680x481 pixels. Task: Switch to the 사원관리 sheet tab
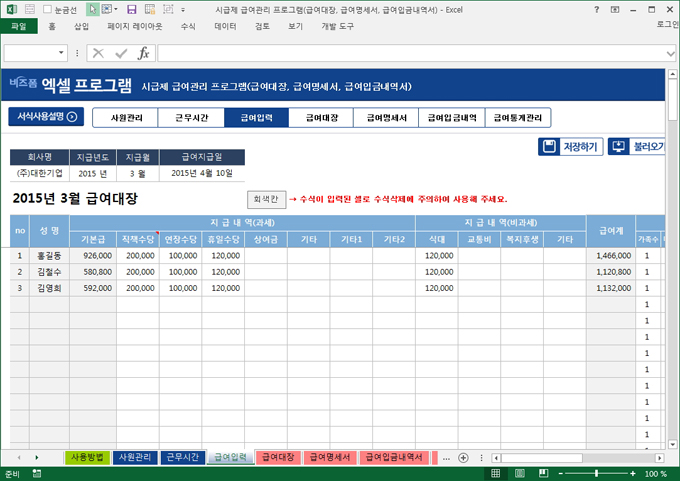point(135,457)
